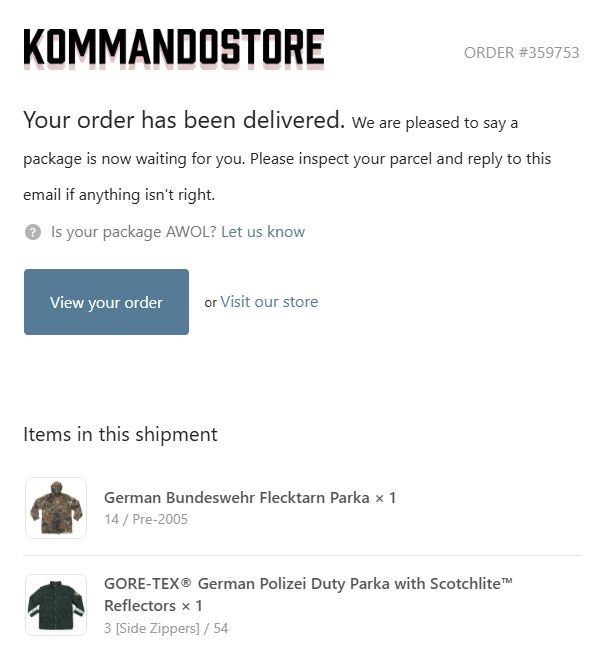This screenshot has width=601, height=663.
Task: Click the "14 / Pre-2005" variant text
Action: (x=146, y=519)
